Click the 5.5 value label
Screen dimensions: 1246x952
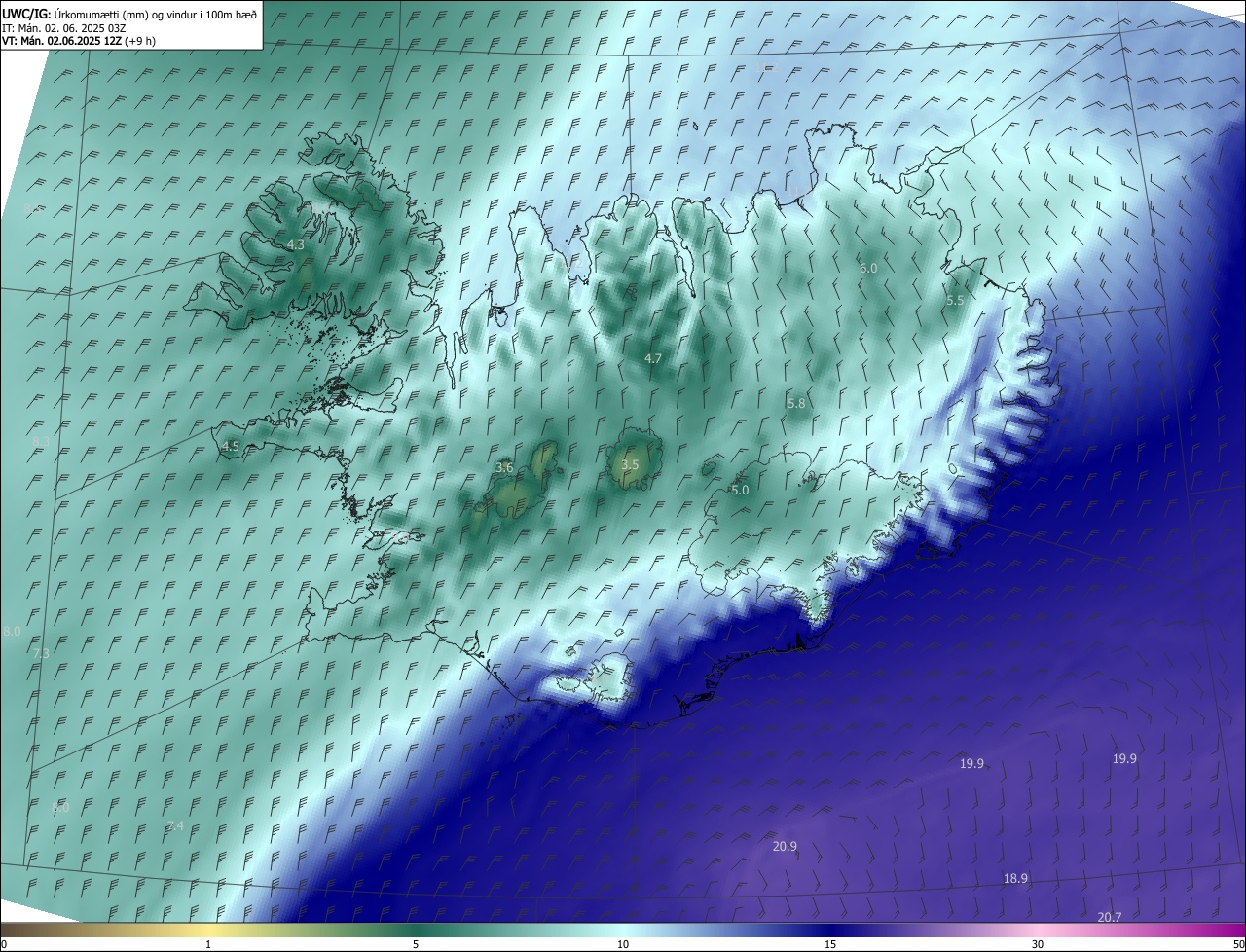[955, 301]
